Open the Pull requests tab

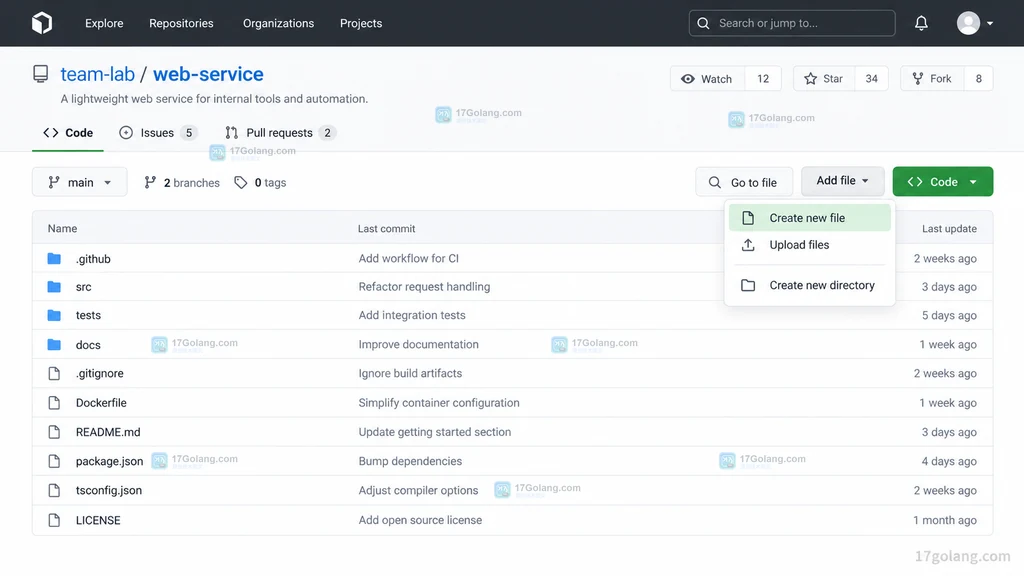pyautogui.click(x=280, y=133)
